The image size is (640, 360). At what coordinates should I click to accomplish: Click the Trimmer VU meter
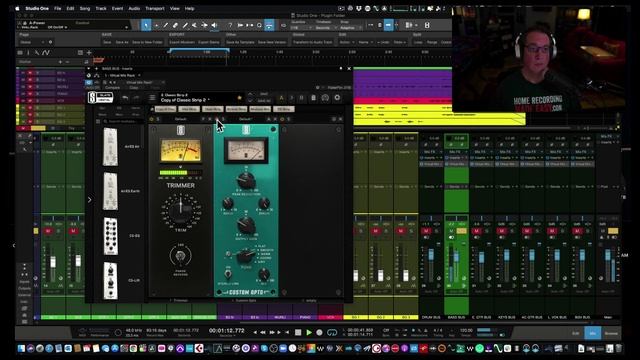click(180, 150)
